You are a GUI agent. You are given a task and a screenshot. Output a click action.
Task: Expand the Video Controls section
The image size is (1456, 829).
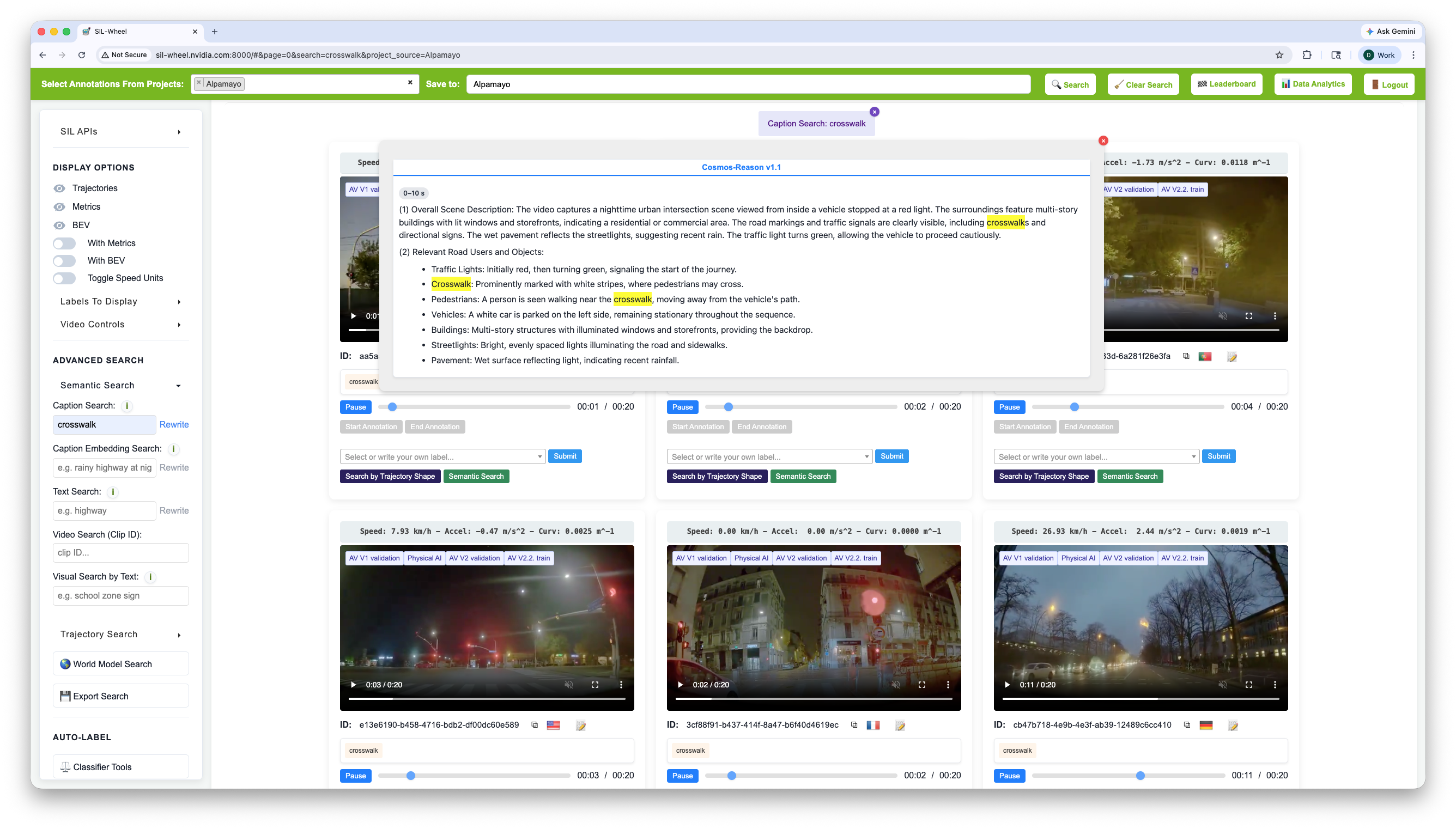[x=121, y=325]
